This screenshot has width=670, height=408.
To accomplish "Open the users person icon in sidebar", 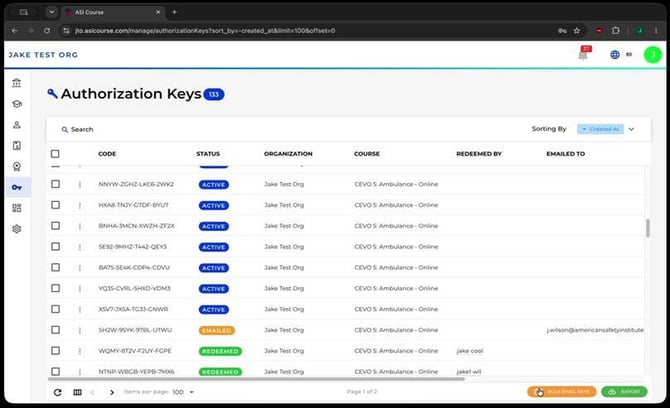I will pyautogui.click(x=17, y=125).
